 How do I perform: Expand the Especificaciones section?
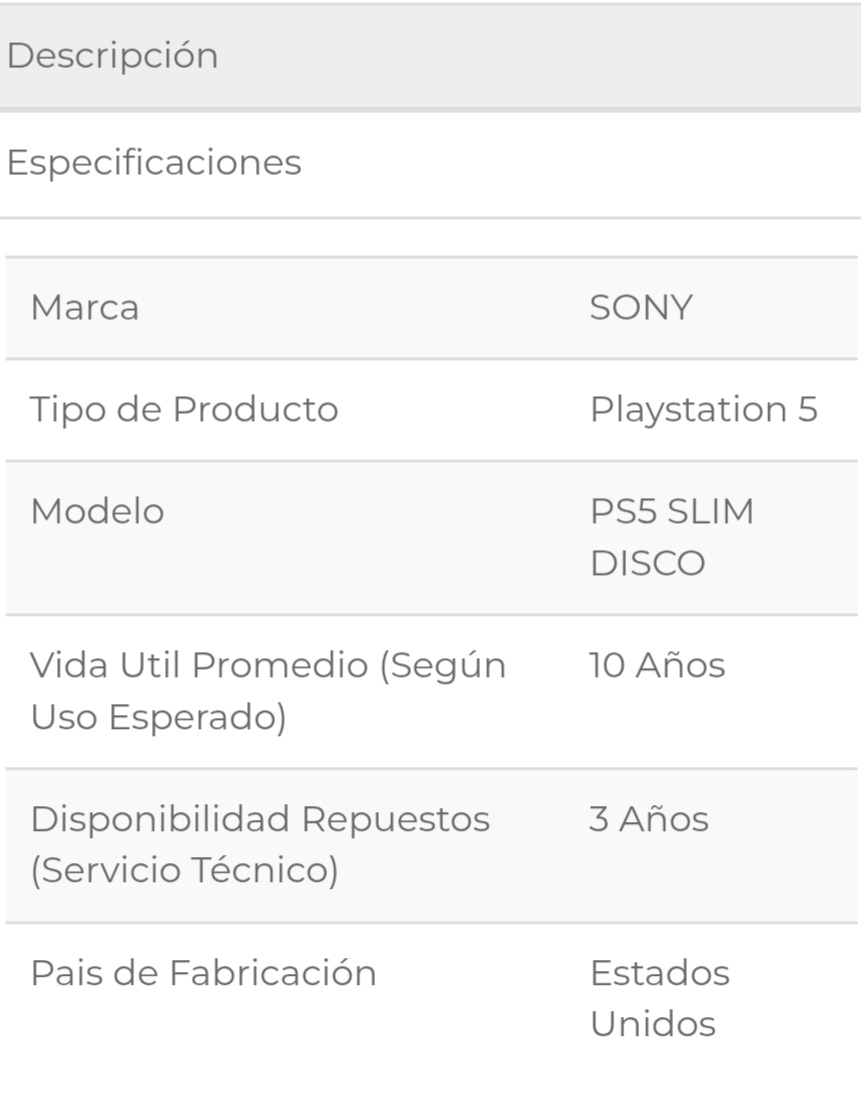pos(154,162)
